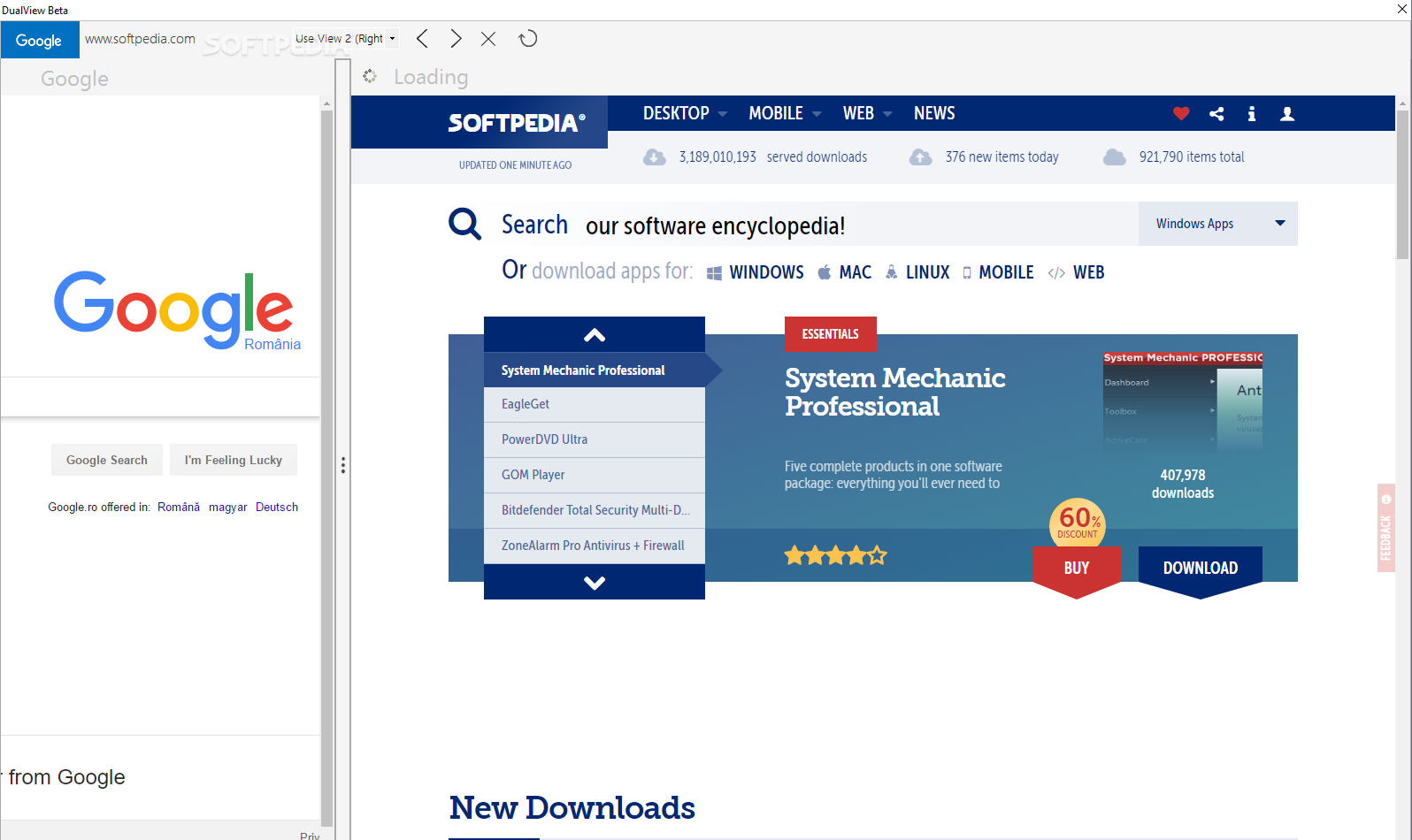Reload the page with the refresh icon

[x=528, y=39]
